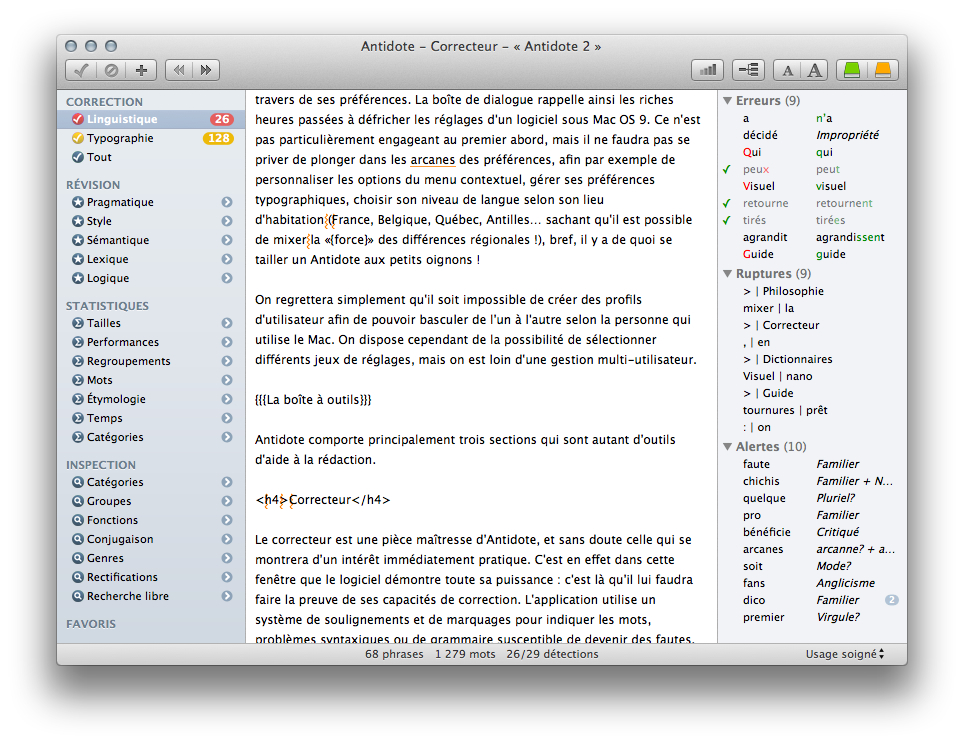Select the tournures | prêt rupture row
Image resolution: width=964 pixels, height=744 pixels.
click(x=813, y=411)
